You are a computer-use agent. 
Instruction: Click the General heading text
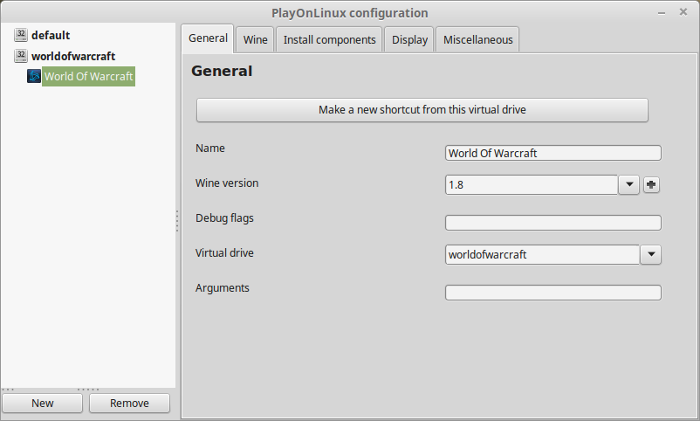tap(221, 71)
